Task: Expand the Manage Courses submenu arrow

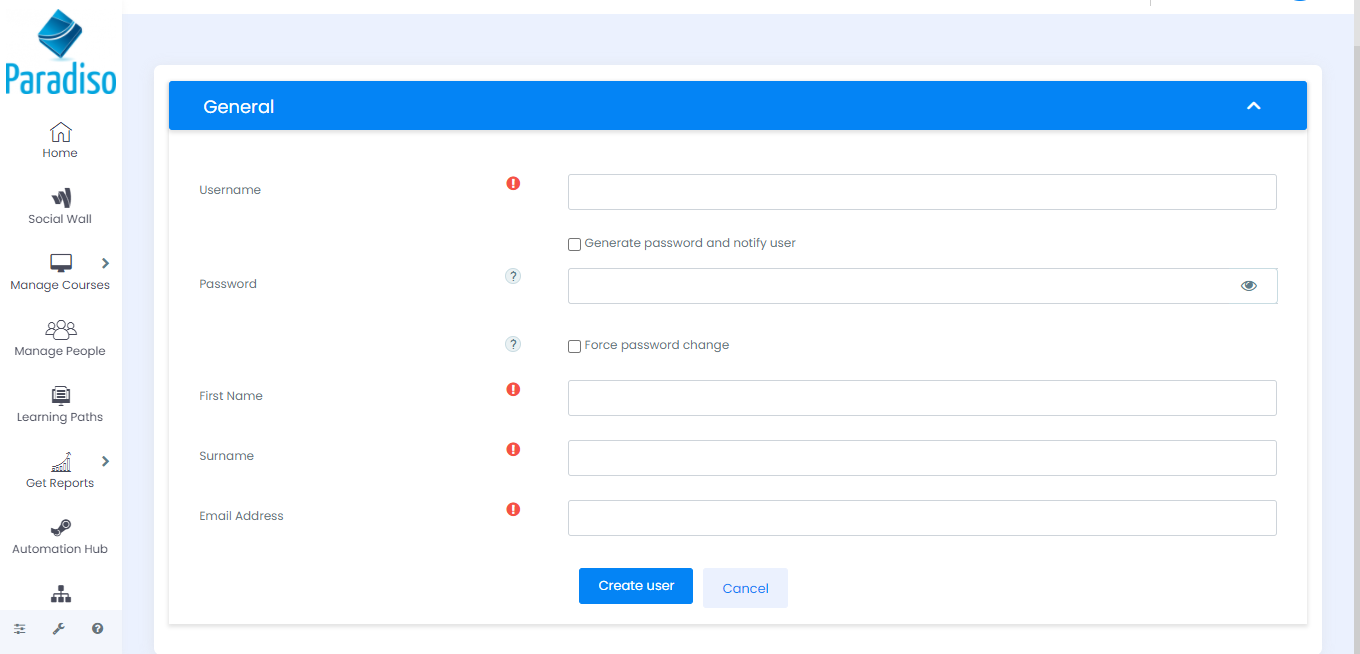Action: pyautogui.click(x=105, y=263)
